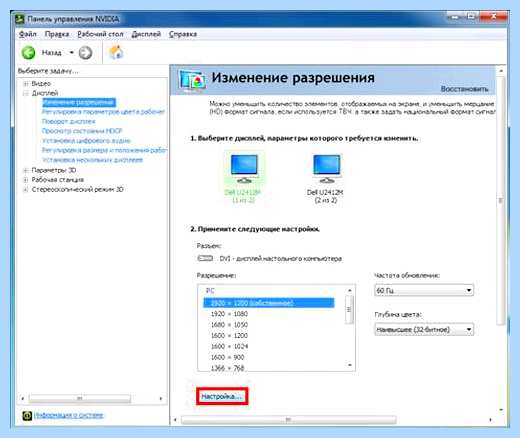Screen dimensions: 520x438
Task: Select resolution 1600 x 900
Action: click(x=228, y=357)
